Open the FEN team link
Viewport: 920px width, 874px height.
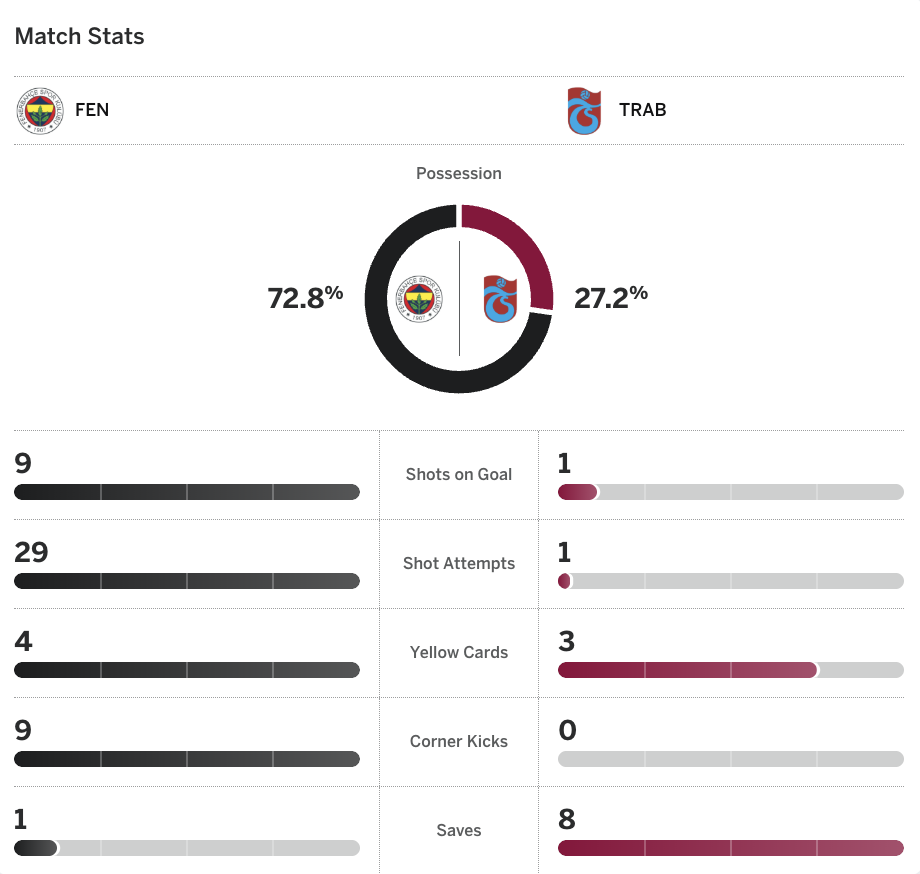(x=92, y=110)
